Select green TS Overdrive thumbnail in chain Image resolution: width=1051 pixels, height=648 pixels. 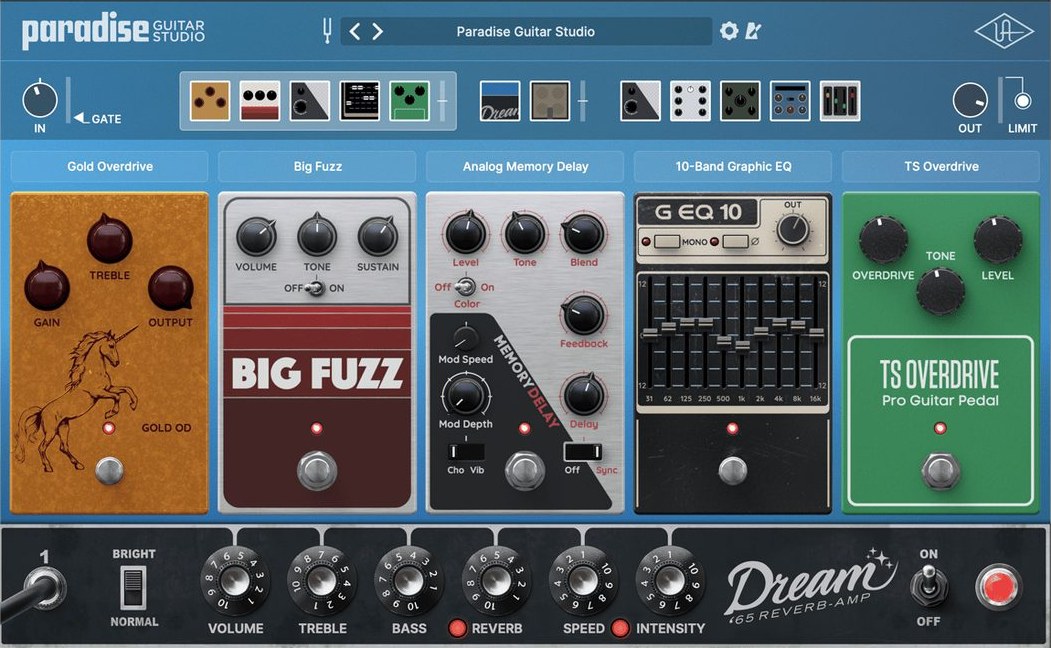click(x=410, y=101)
